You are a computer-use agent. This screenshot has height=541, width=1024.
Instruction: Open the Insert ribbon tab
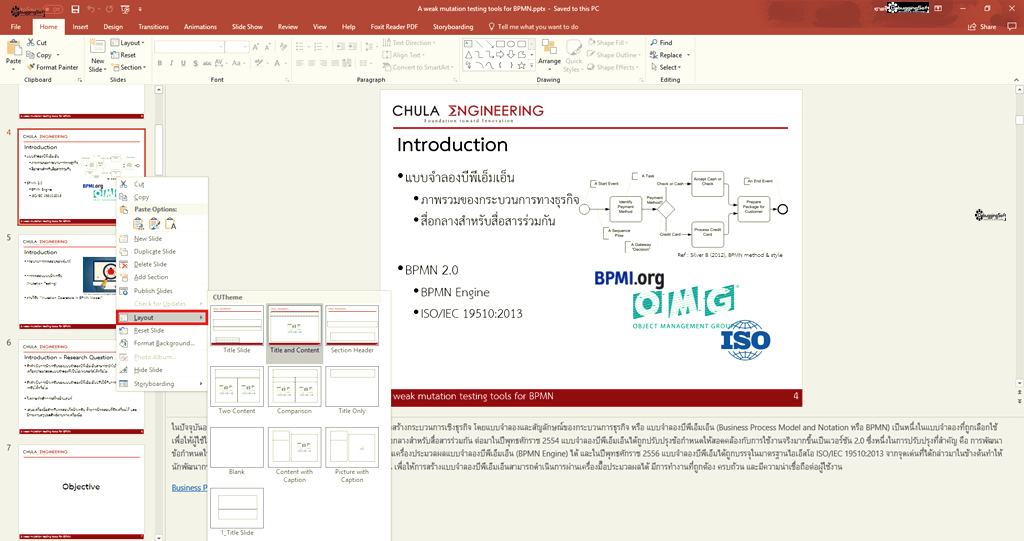(80, 27)
